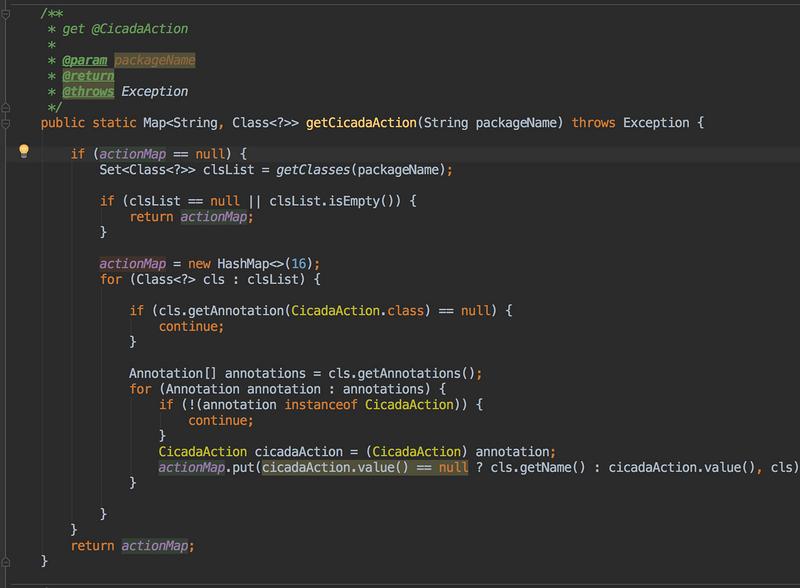Click the Map<String, Class<?>> return type
800x588 pixels.
[x=221, y=123]
